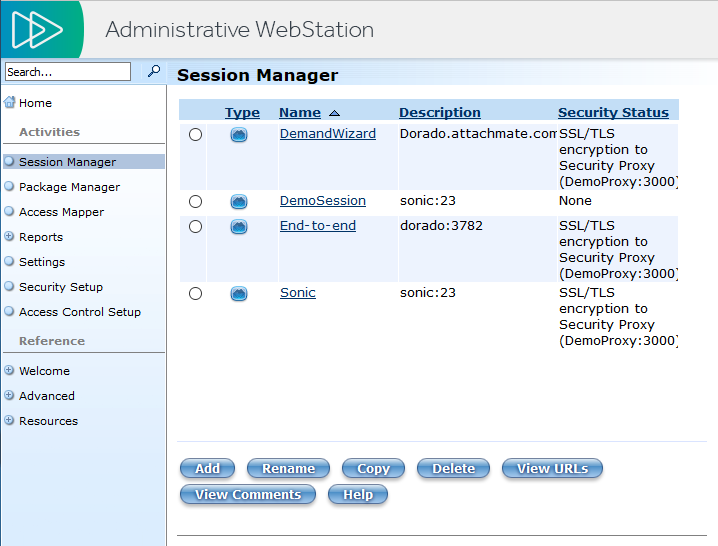This screenshot has width=718, height=546.
Task: Open Security Setup in sidebar
Action: click(61, 287)
